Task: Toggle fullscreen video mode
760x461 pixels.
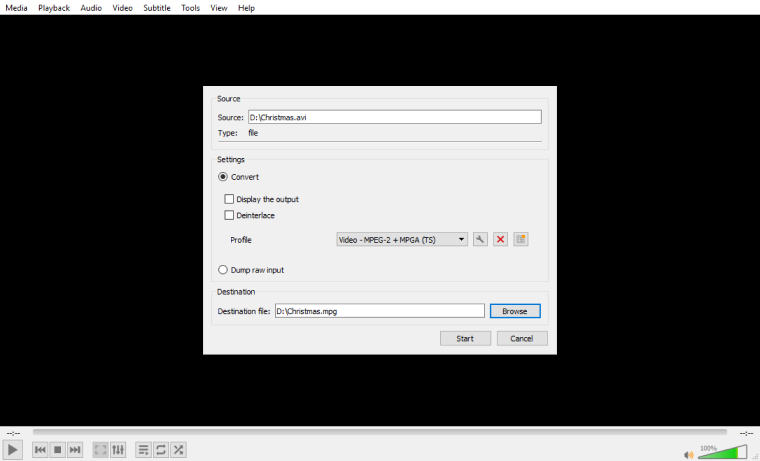Action: point(100,450)
